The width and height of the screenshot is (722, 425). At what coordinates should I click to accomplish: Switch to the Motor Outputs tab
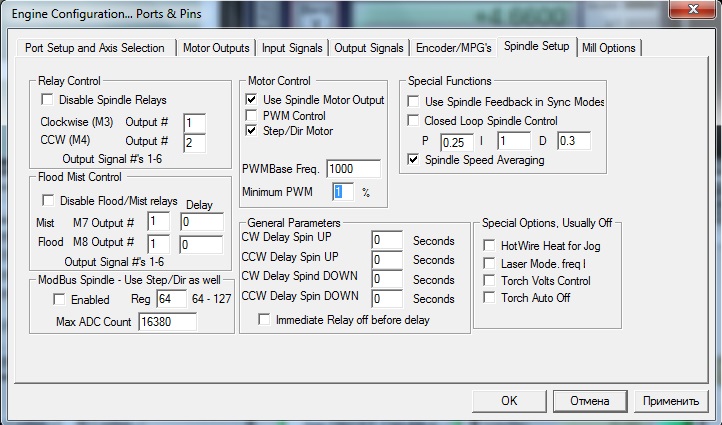click(216, 47)
